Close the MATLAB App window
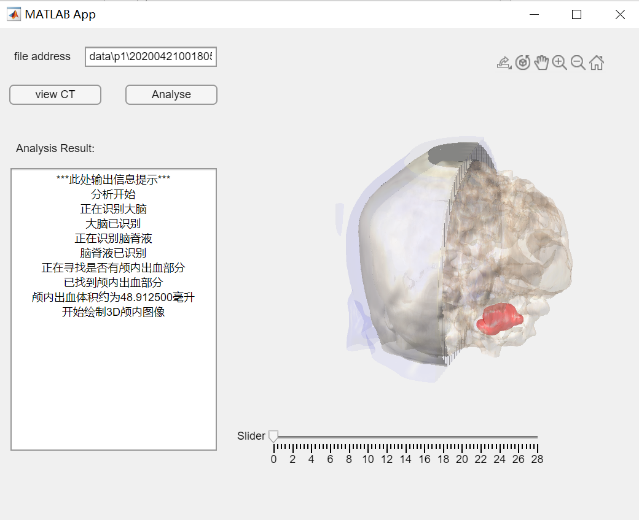Image resolution: width=639 pixels, height=520 pixels. (x=620, y=15)
